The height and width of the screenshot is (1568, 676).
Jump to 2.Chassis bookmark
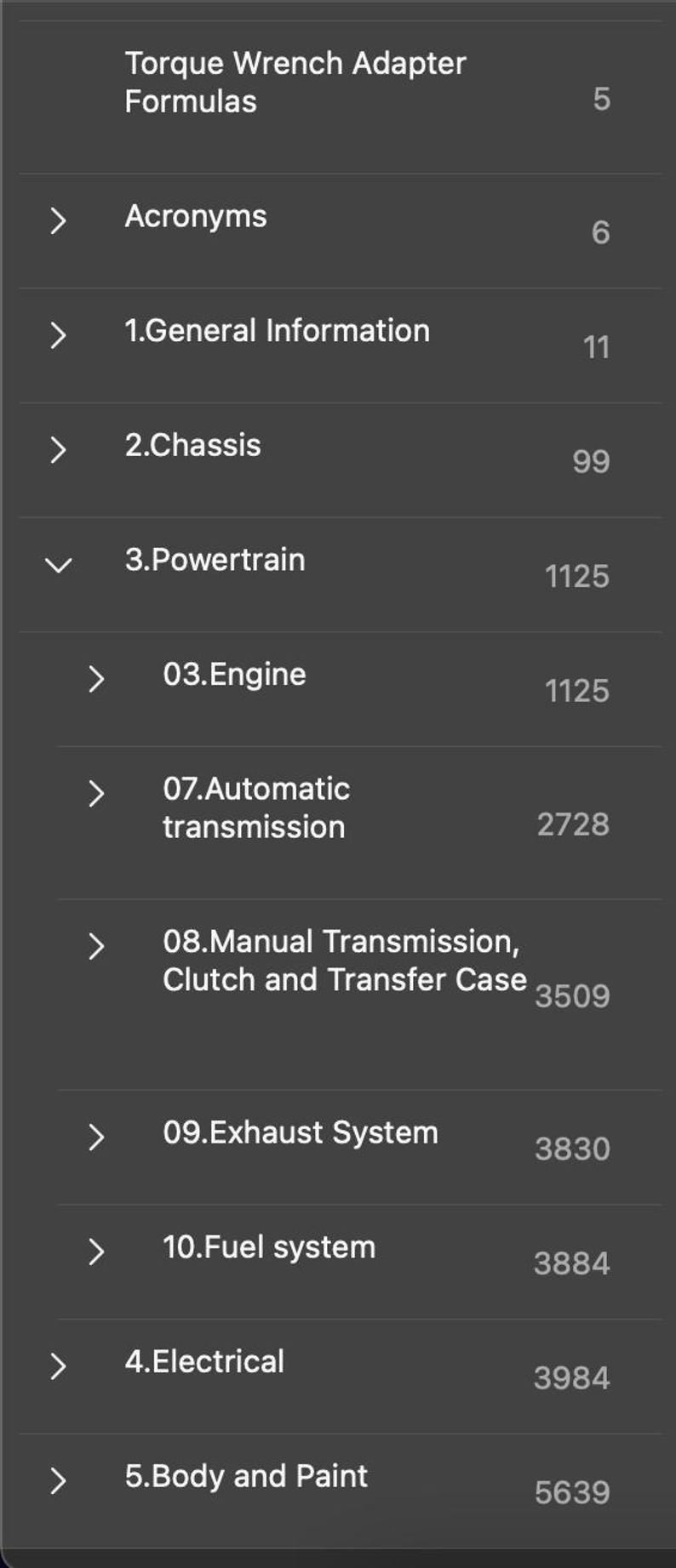pyautogui.click(x=193, y=445)
